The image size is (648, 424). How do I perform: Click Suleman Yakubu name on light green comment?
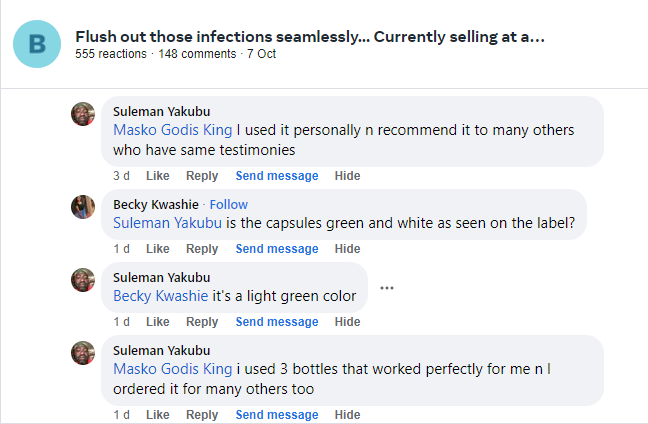click(x=162, y=277)
